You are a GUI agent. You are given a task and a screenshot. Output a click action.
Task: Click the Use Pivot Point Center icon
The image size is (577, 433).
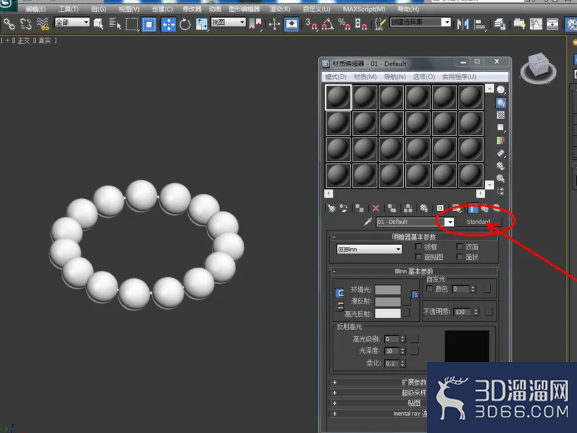[x=255, y=24]
